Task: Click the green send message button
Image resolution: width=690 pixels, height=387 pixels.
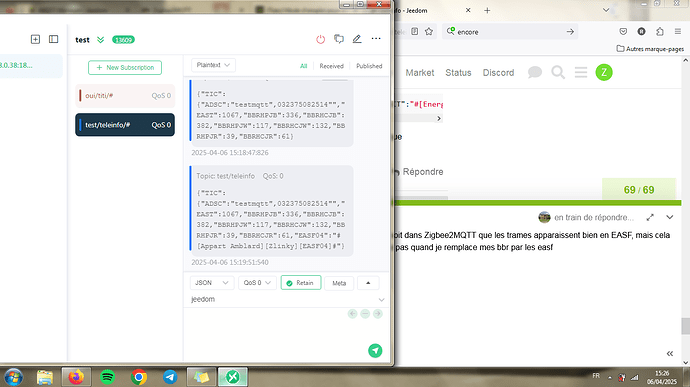Action: 375,350
